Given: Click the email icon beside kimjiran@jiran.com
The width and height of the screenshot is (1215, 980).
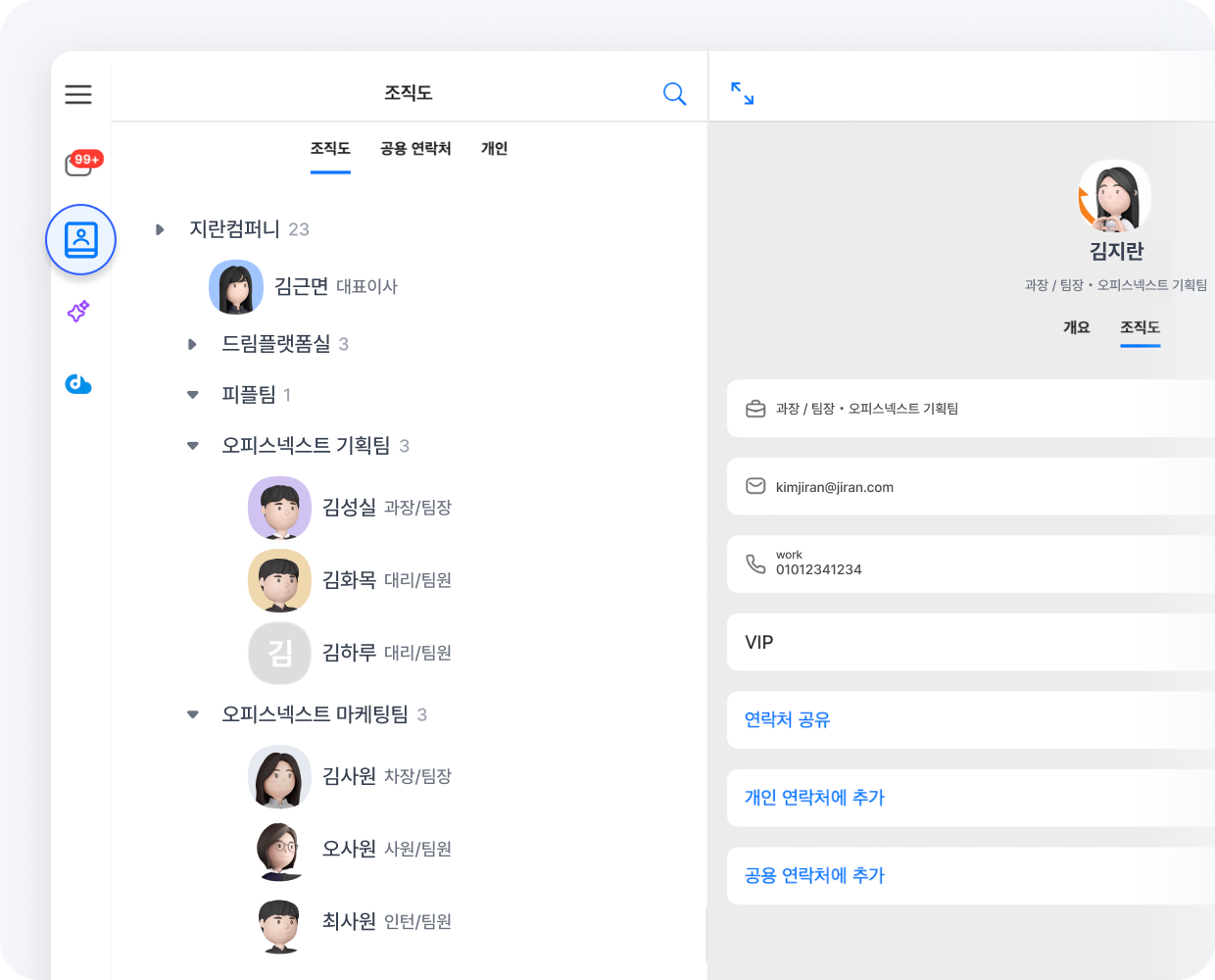Looking at the screenshot, I should pos(754,486).
